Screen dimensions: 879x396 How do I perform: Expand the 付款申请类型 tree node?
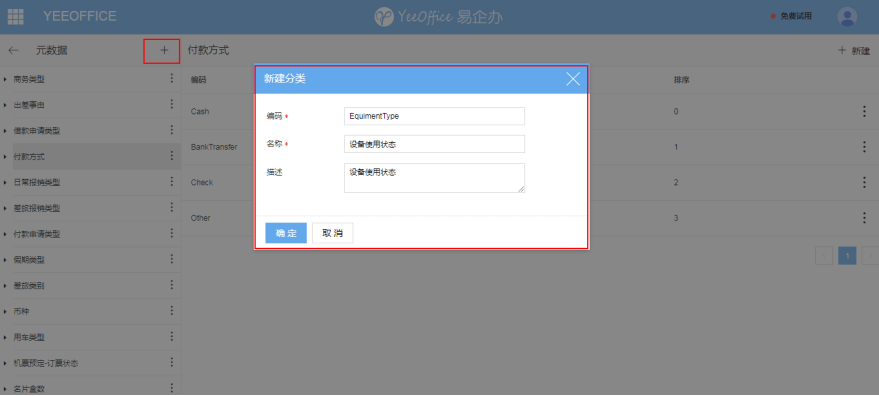coord(5,234)
